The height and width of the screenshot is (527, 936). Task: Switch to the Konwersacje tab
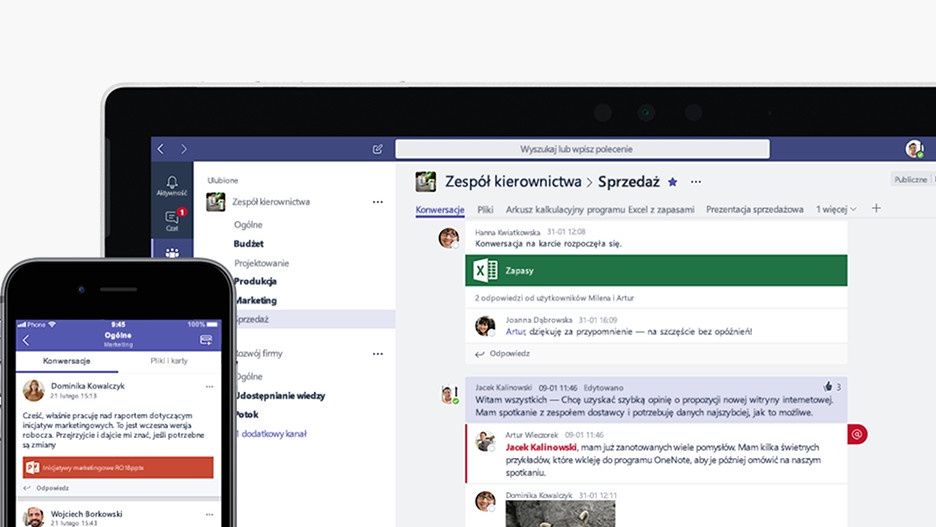point(440,209)
